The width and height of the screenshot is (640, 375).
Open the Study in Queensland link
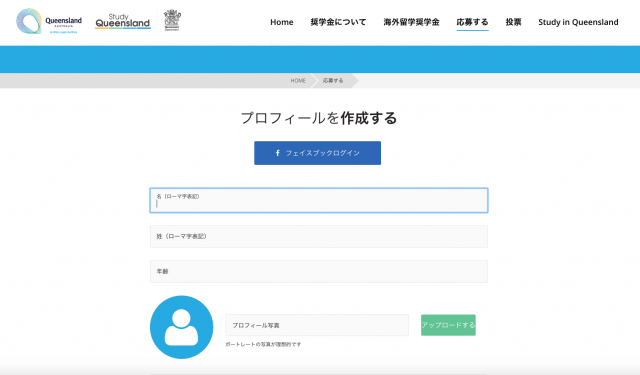[x=578, y=22]
